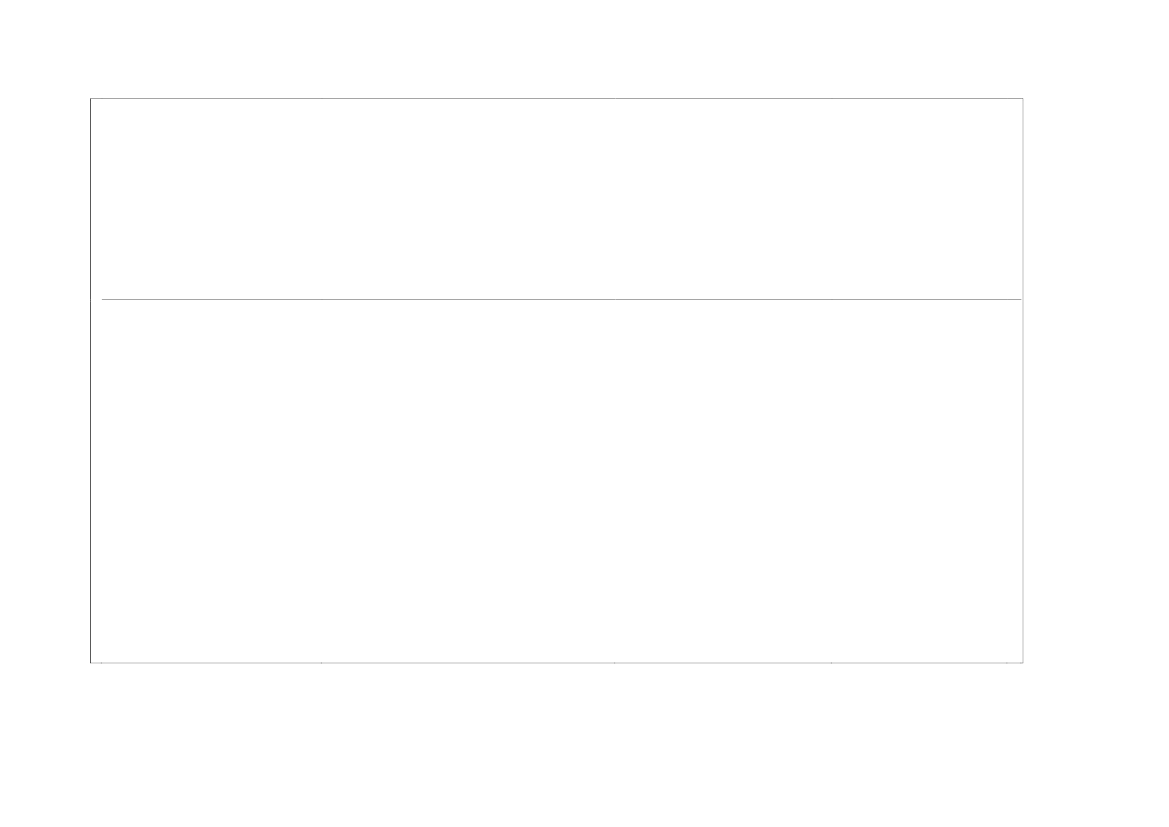
Task: Click the light gray right border of the plot
Action: [x=1023, y=380]
